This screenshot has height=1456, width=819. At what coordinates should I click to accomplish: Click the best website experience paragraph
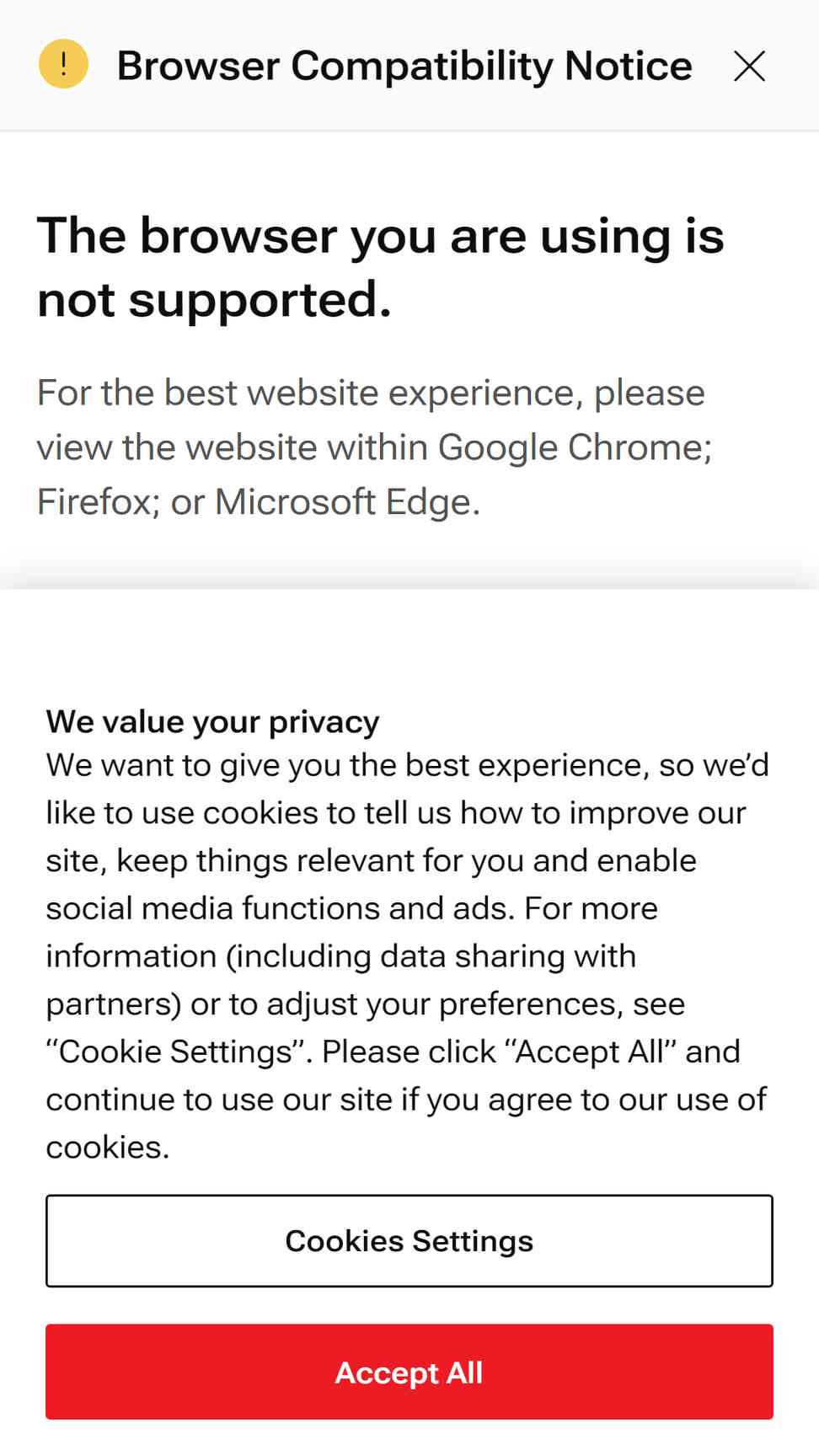point(374,447)
